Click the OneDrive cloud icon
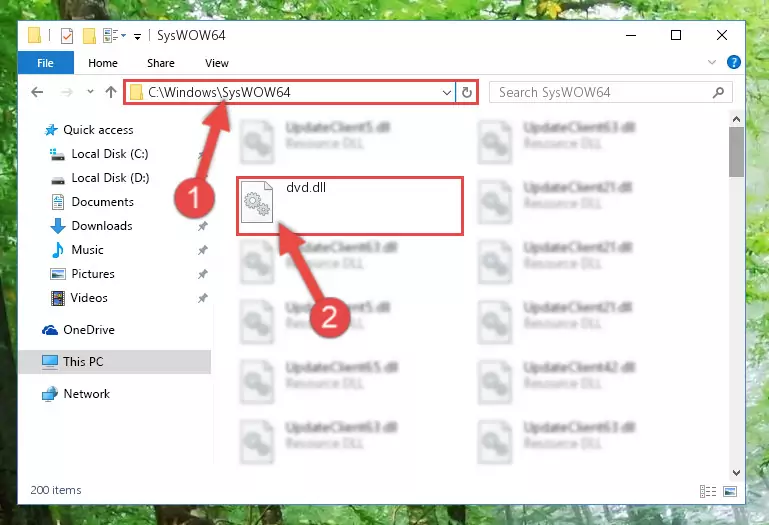Screen dimensions: 769x525 [50, 330]
